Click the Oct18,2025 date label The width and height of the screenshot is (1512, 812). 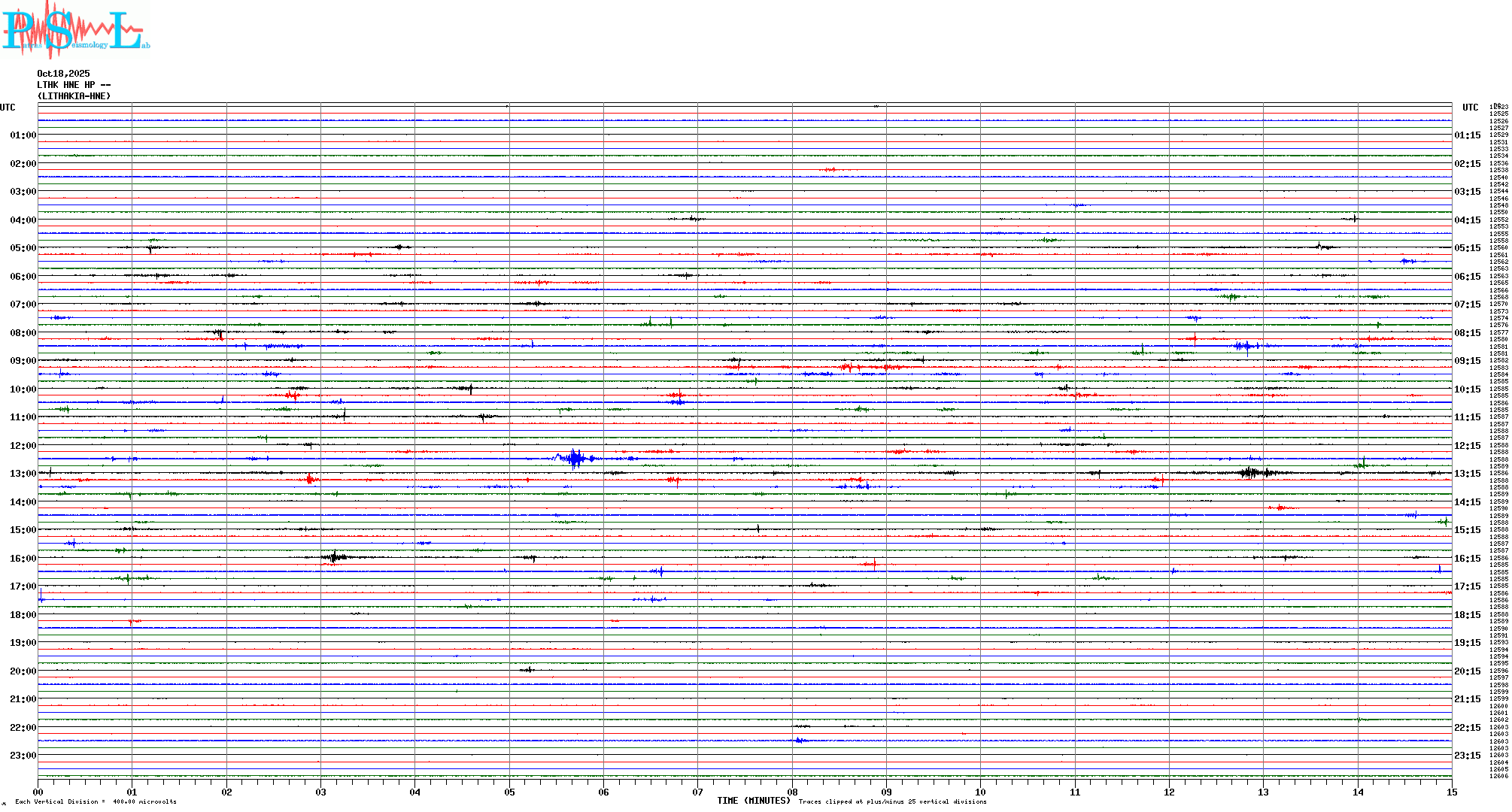click(63, 74)
